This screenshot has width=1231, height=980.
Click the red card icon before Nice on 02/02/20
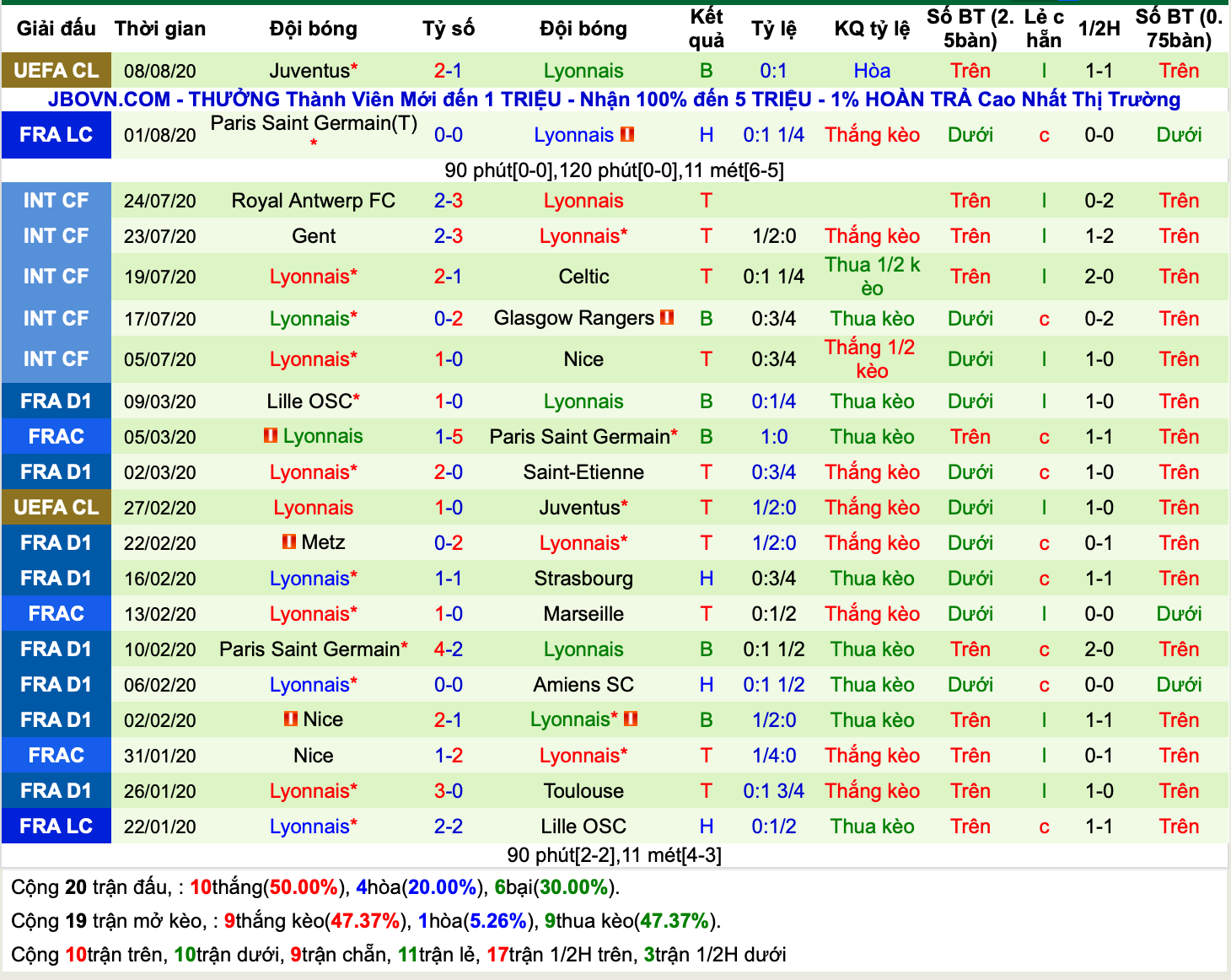click(x=291, y=719)
